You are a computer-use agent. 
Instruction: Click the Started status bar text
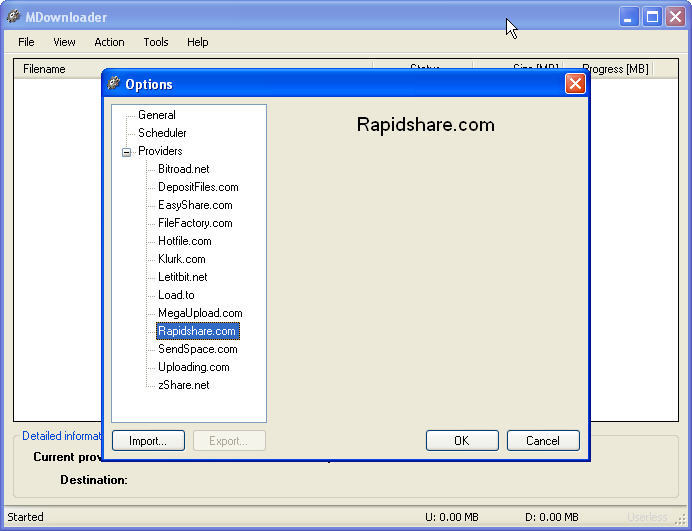(25, 517)
